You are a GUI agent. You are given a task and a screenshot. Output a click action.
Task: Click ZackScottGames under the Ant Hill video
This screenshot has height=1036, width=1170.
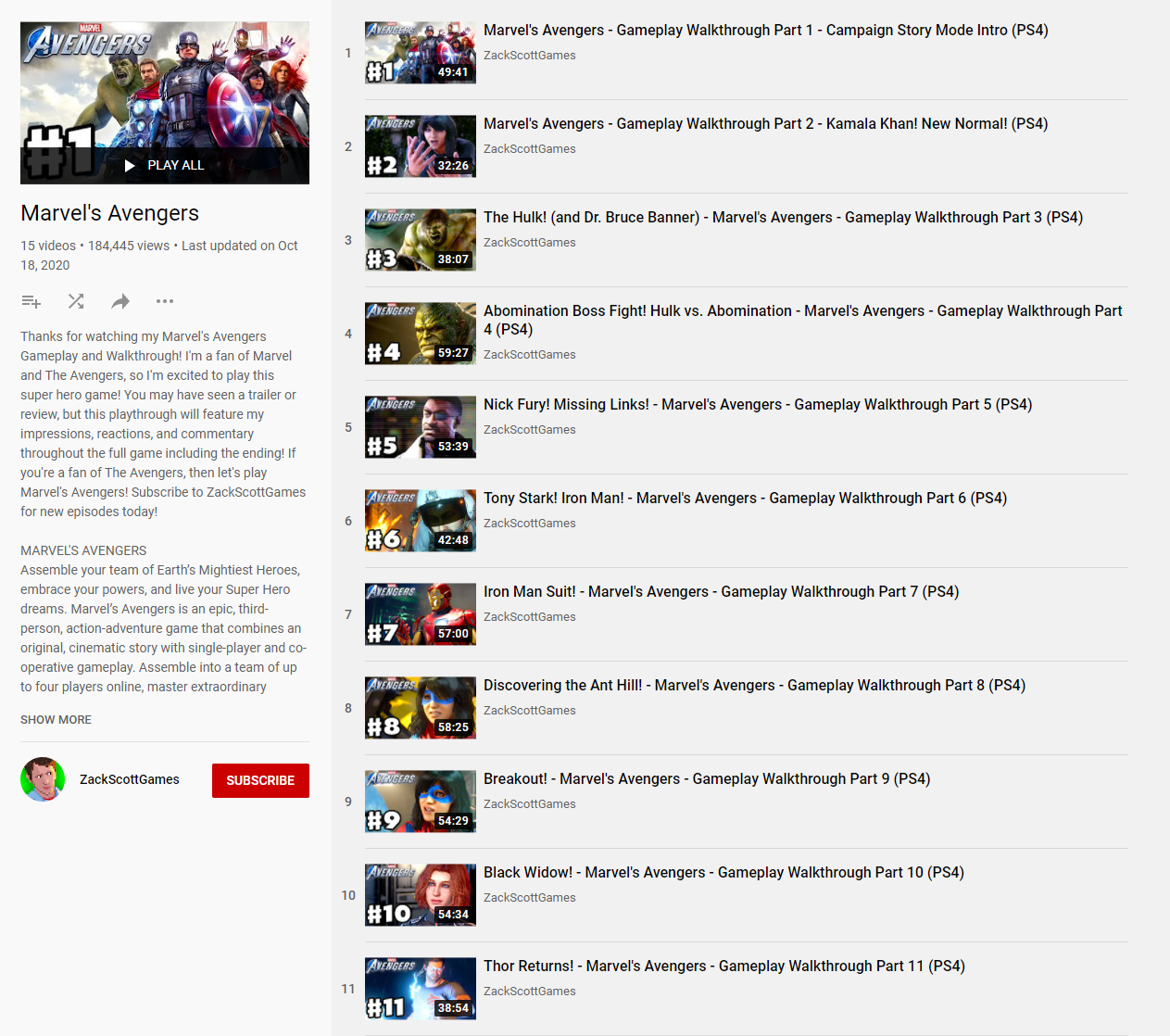[x=530, y=711]
